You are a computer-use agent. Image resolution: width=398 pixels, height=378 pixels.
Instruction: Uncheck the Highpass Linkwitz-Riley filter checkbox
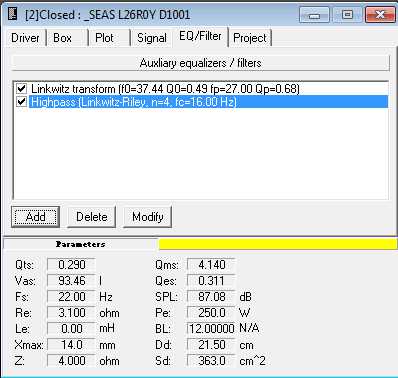pos(22,101)
